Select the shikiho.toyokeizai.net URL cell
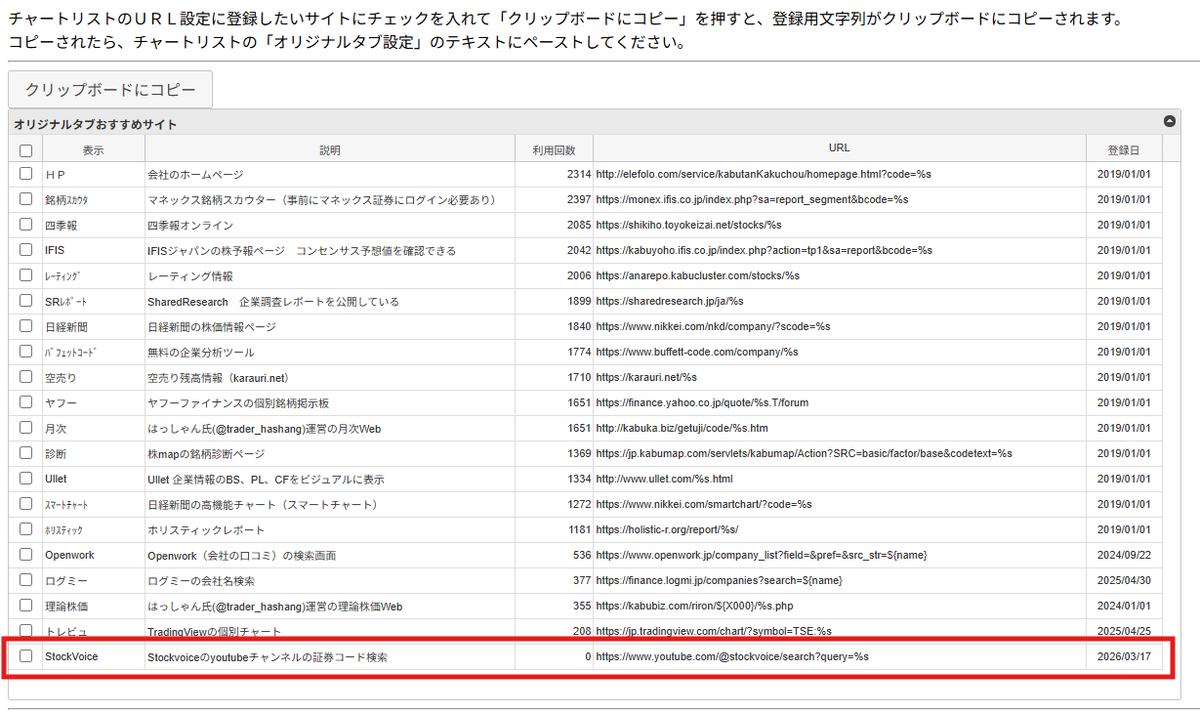 pos(840,225)
